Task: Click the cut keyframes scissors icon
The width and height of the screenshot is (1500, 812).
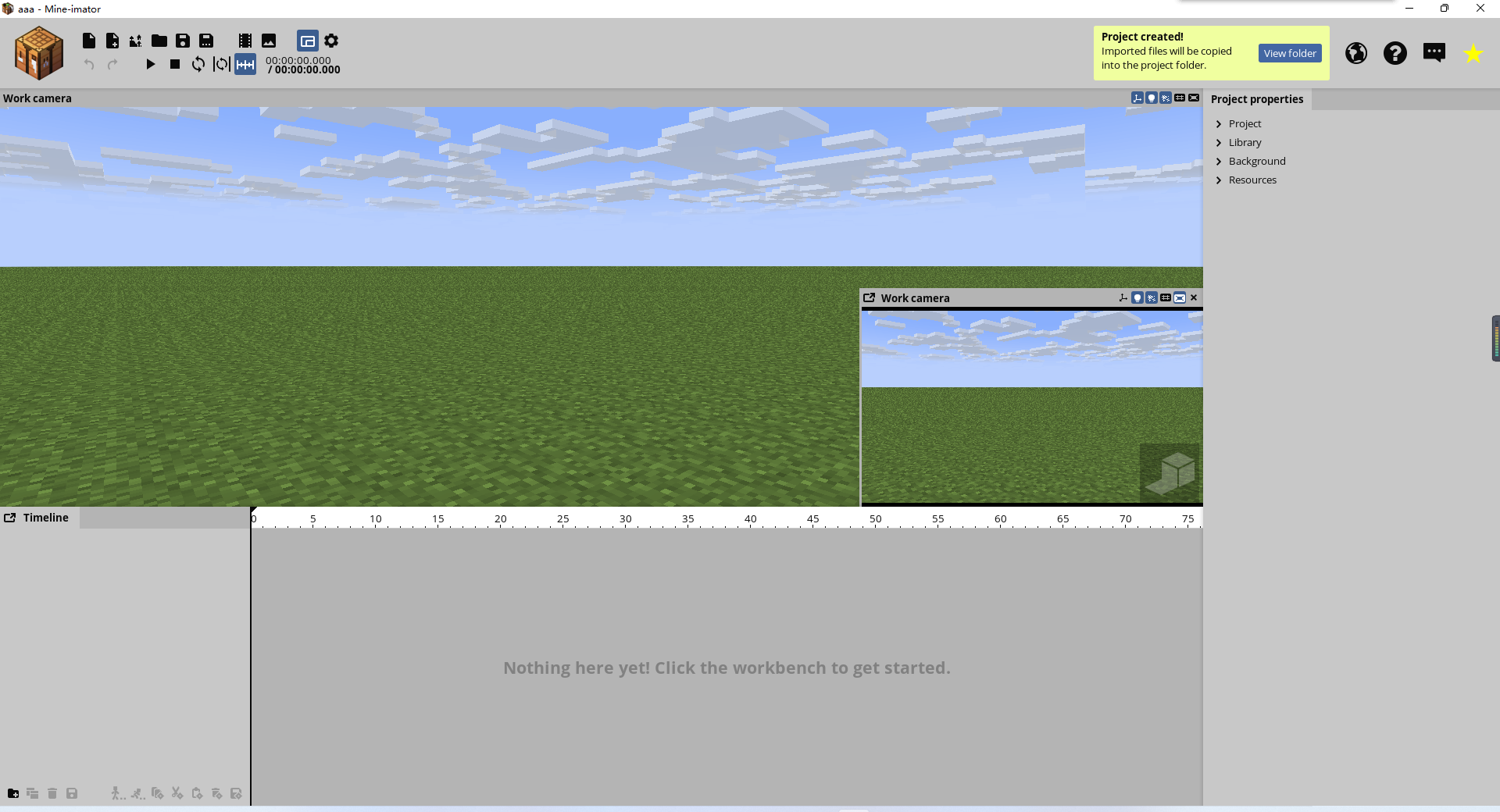Action: click(x=177, y=793)
